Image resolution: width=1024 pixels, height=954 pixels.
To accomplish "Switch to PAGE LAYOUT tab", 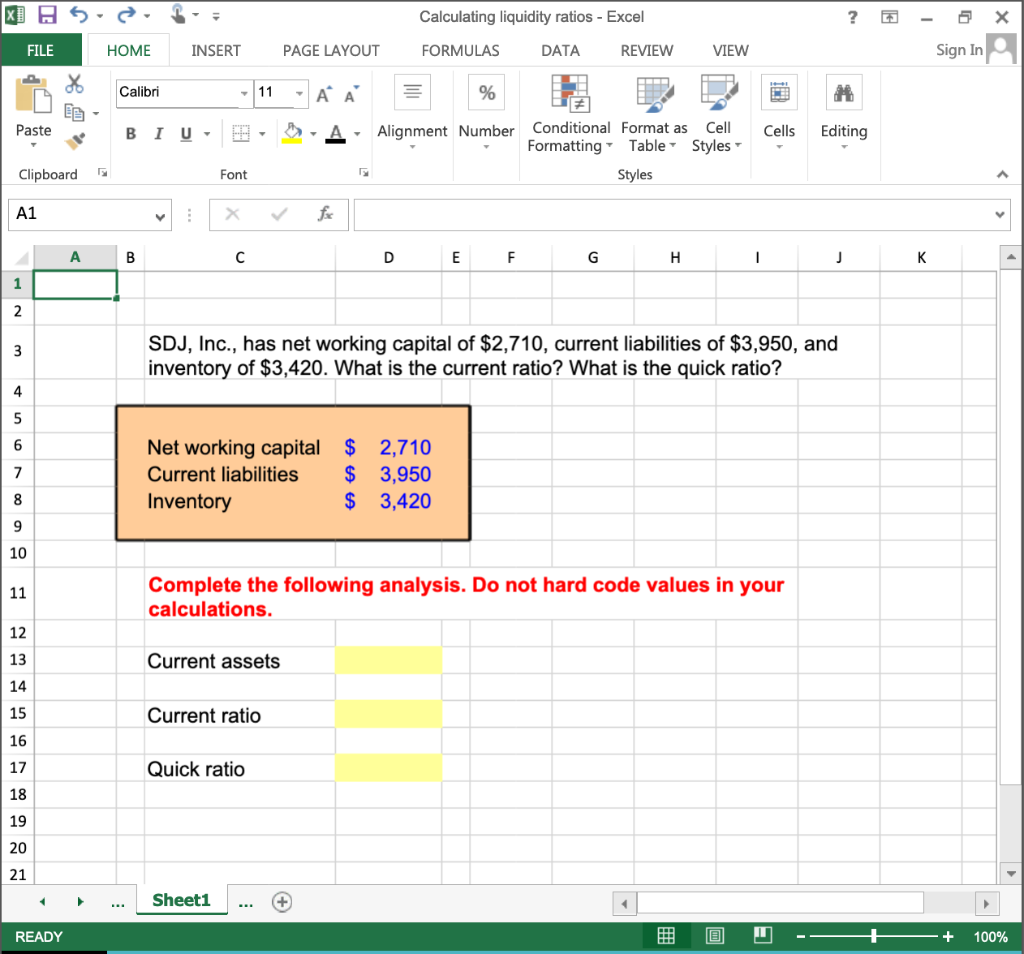I will [331, 50].
